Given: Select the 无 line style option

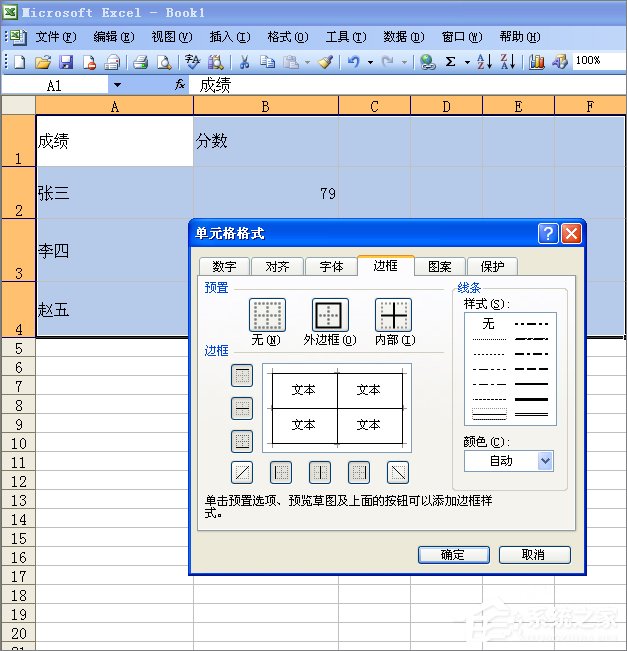Looking at the screenshot, I should pos(488,324).
